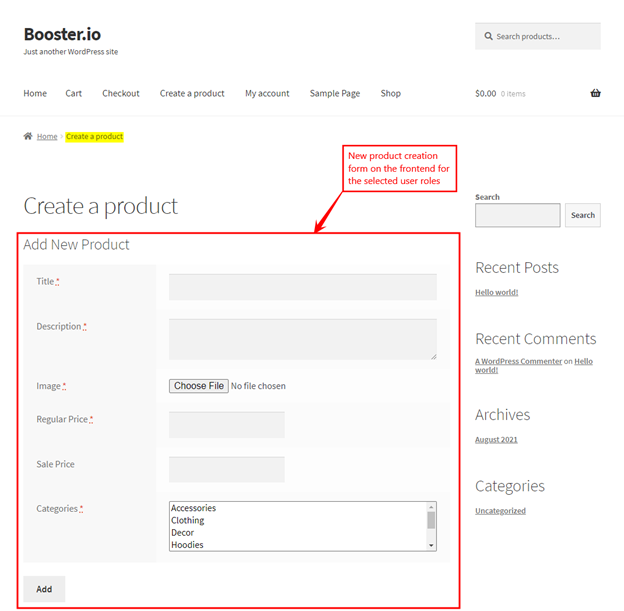The width and height of the screenshot is (624, 611).
Task: Select Hoodies in Categories list
Action: 187,545
